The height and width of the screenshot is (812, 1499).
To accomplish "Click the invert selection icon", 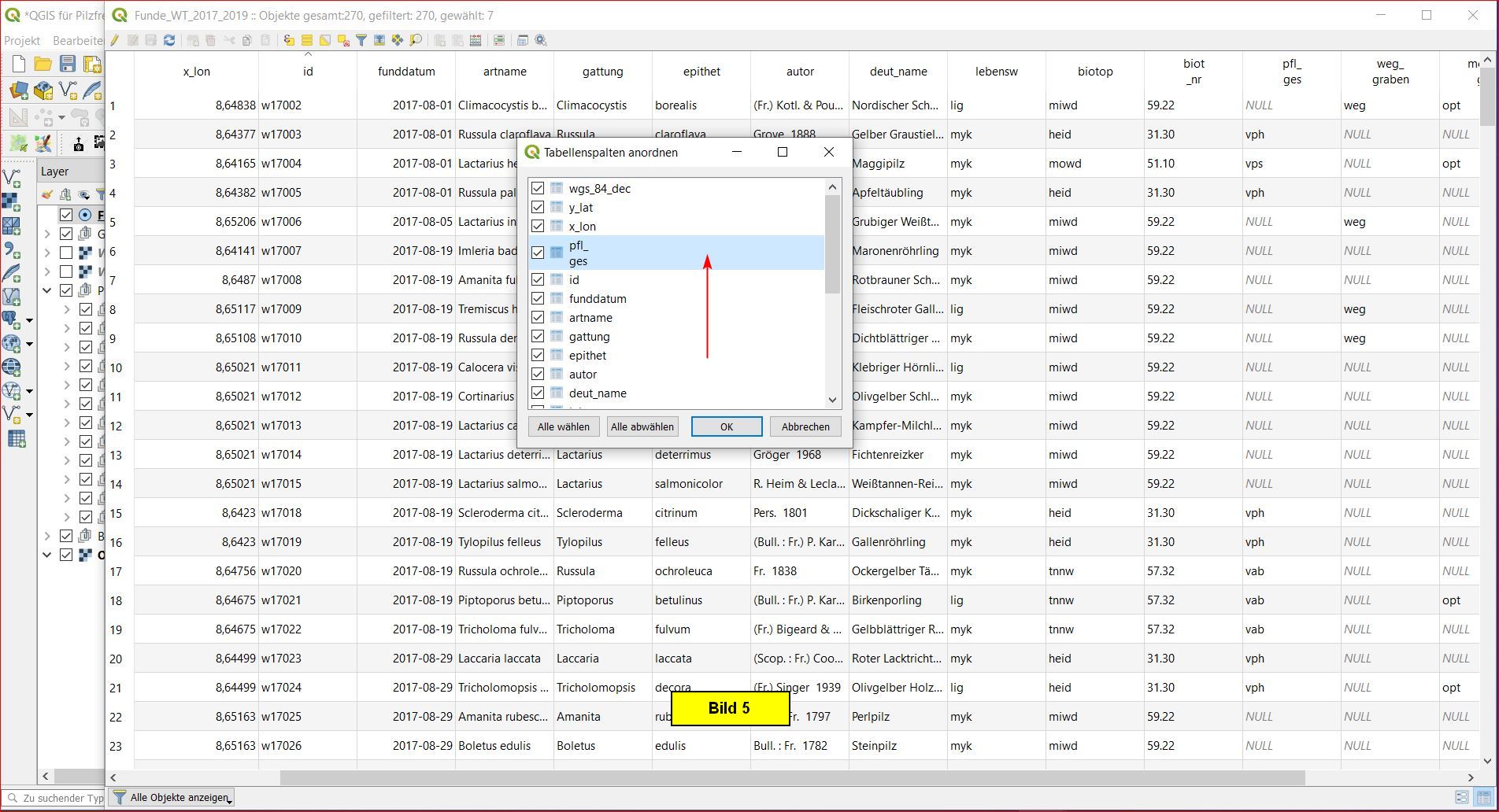I will click(x=324, y=40).
